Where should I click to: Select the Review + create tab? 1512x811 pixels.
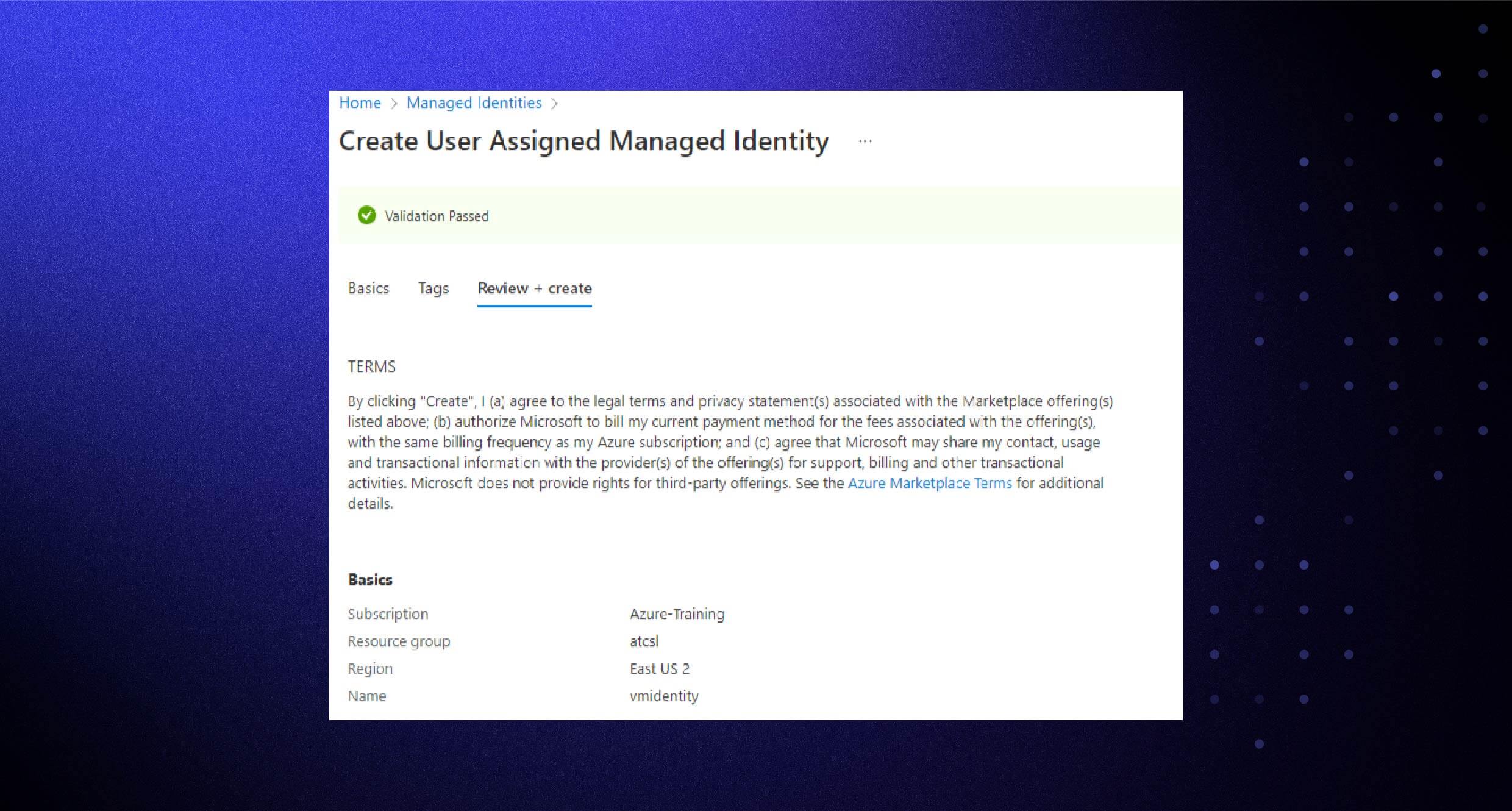[534, 288]
